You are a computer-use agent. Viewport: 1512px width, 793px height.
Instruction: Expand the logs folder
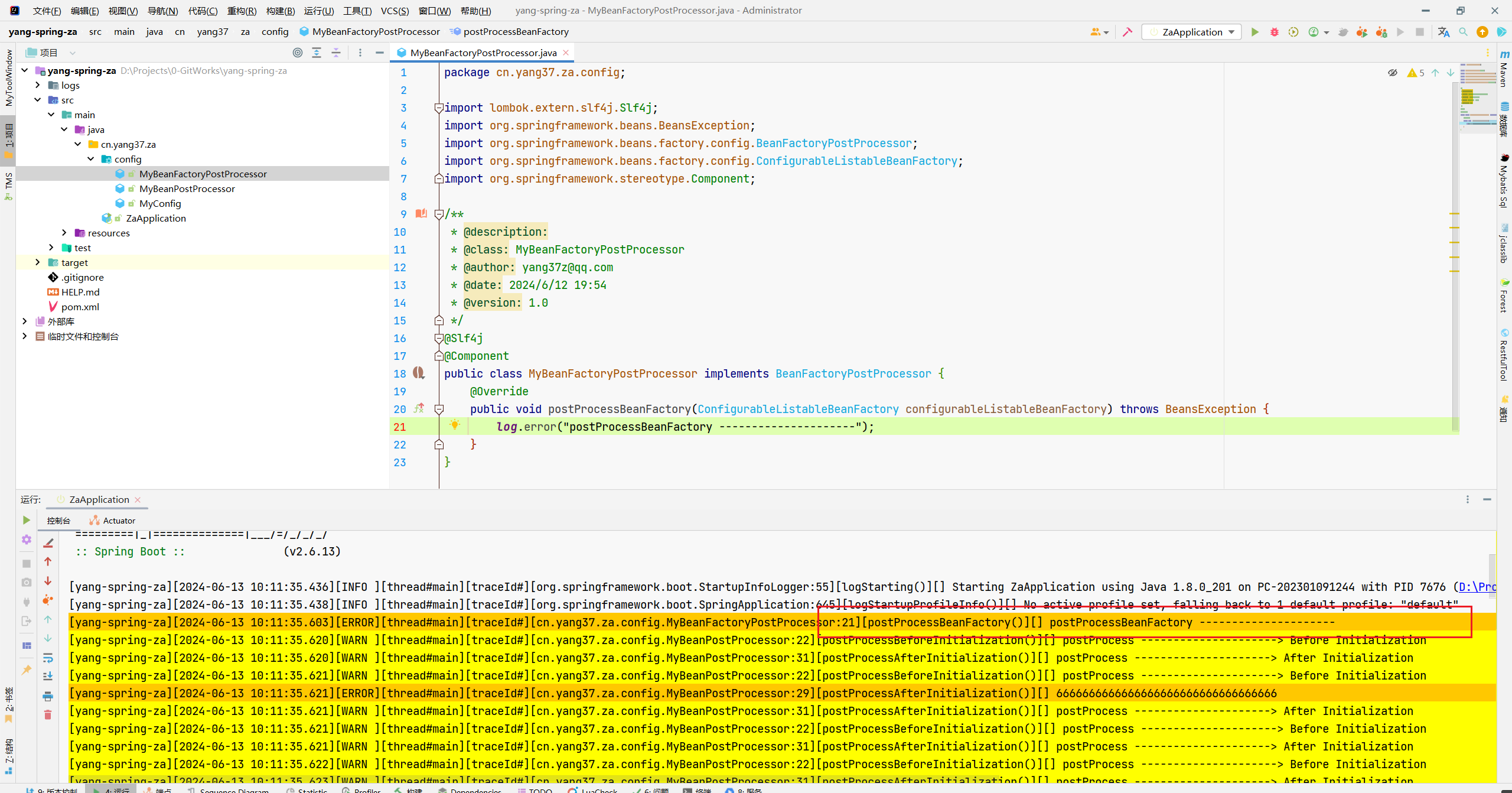pyautogui.click(x=38, y=85)
